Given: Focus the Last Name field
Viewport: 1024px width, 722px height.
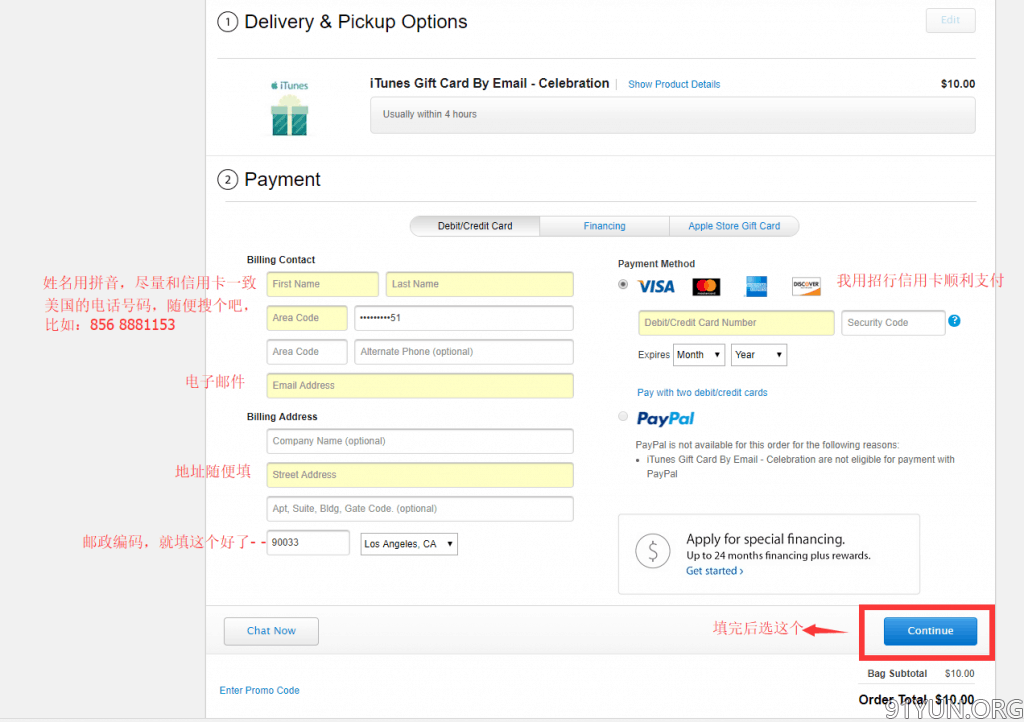Looking at the screenshot, I should click(479, 284).
